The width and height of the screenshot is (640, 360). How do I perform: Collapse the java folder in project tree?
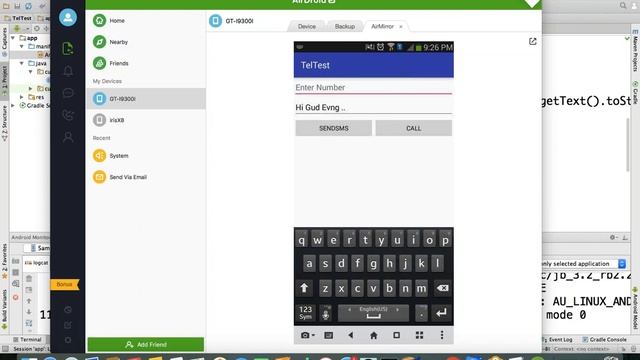click(x=22, y=63)
